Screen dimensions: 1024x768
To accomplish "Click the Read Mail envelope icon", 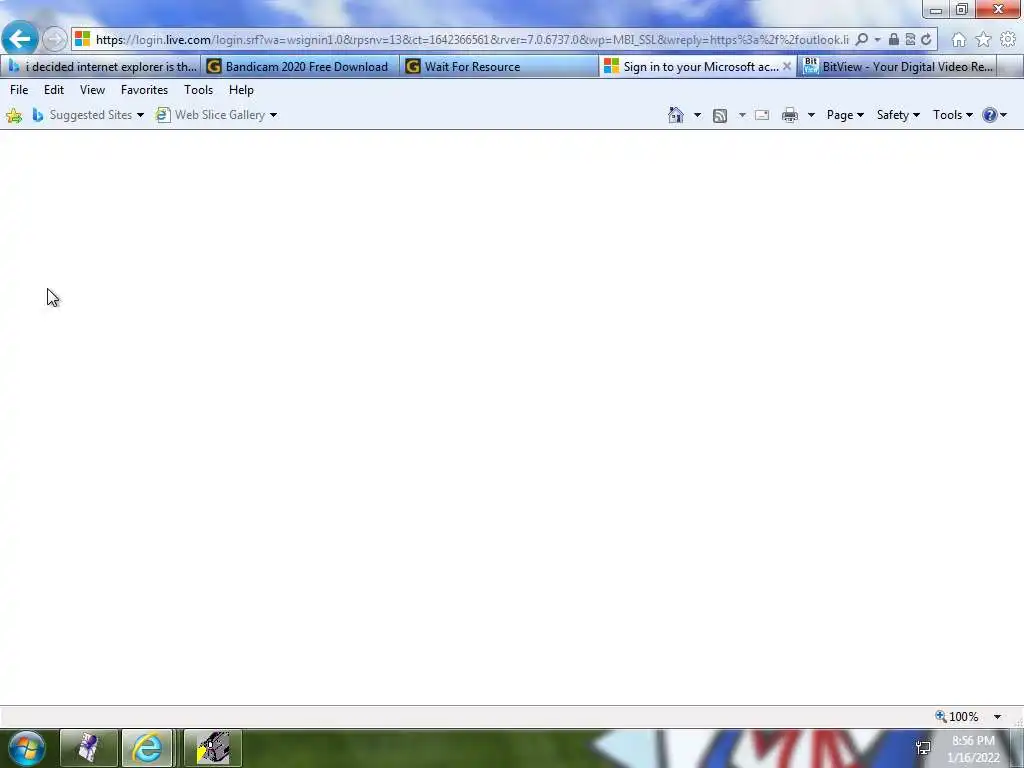I will pos(762,116).
